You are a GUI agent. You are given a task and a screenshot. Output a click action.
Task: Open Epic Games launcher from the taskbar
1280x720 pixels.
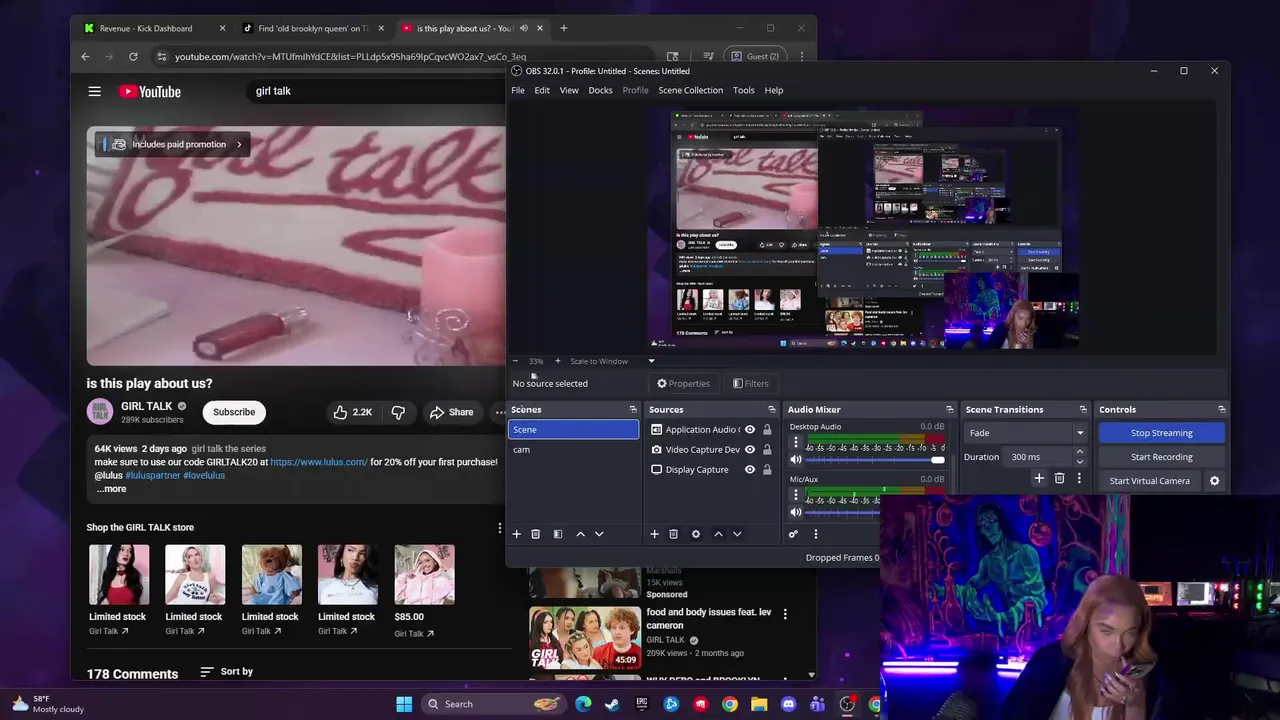pyautogui.click(x=642, y=704)
